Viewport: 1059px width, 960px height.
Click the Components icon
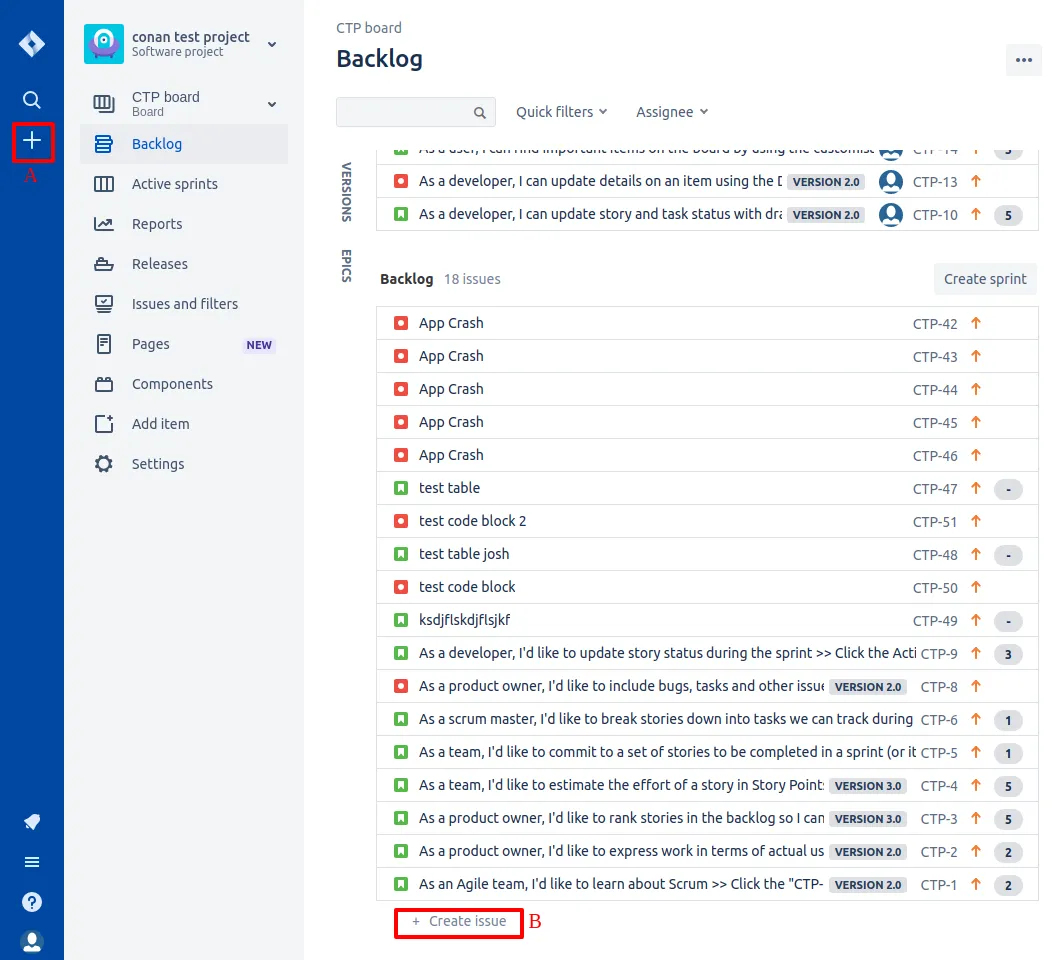[103, 384]
